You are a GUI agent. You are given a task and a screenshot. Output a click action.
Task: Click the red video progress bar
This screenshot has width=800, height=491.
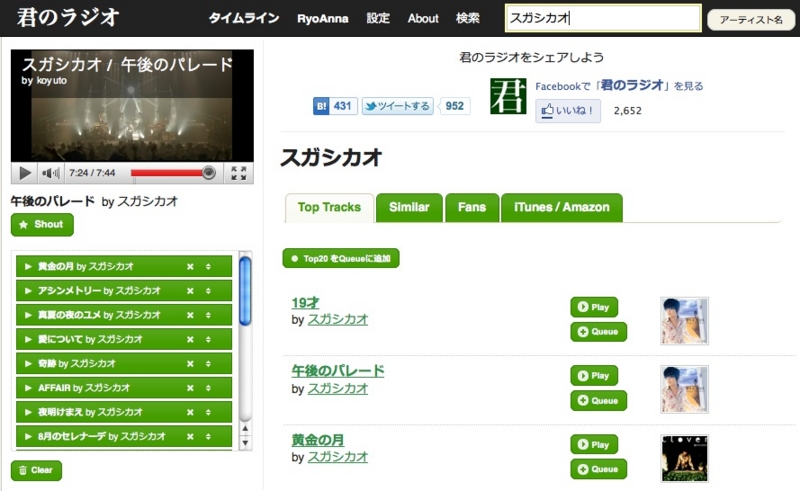168,173
